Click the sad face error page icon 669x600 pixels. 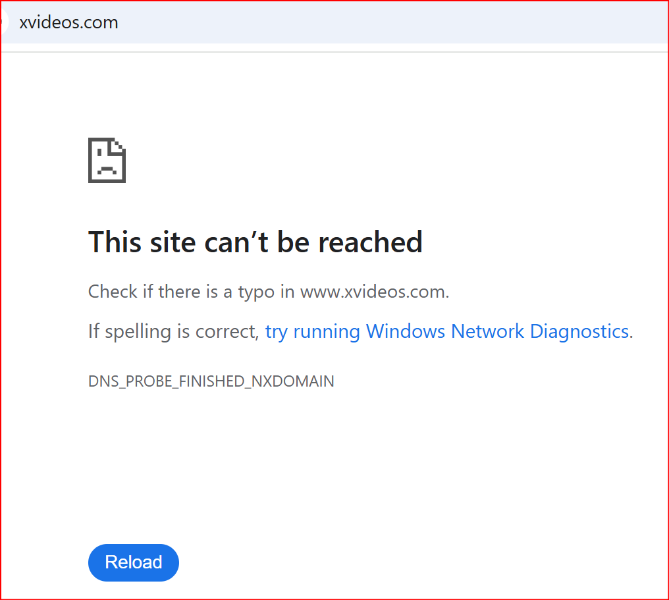[x=107, y=160]
